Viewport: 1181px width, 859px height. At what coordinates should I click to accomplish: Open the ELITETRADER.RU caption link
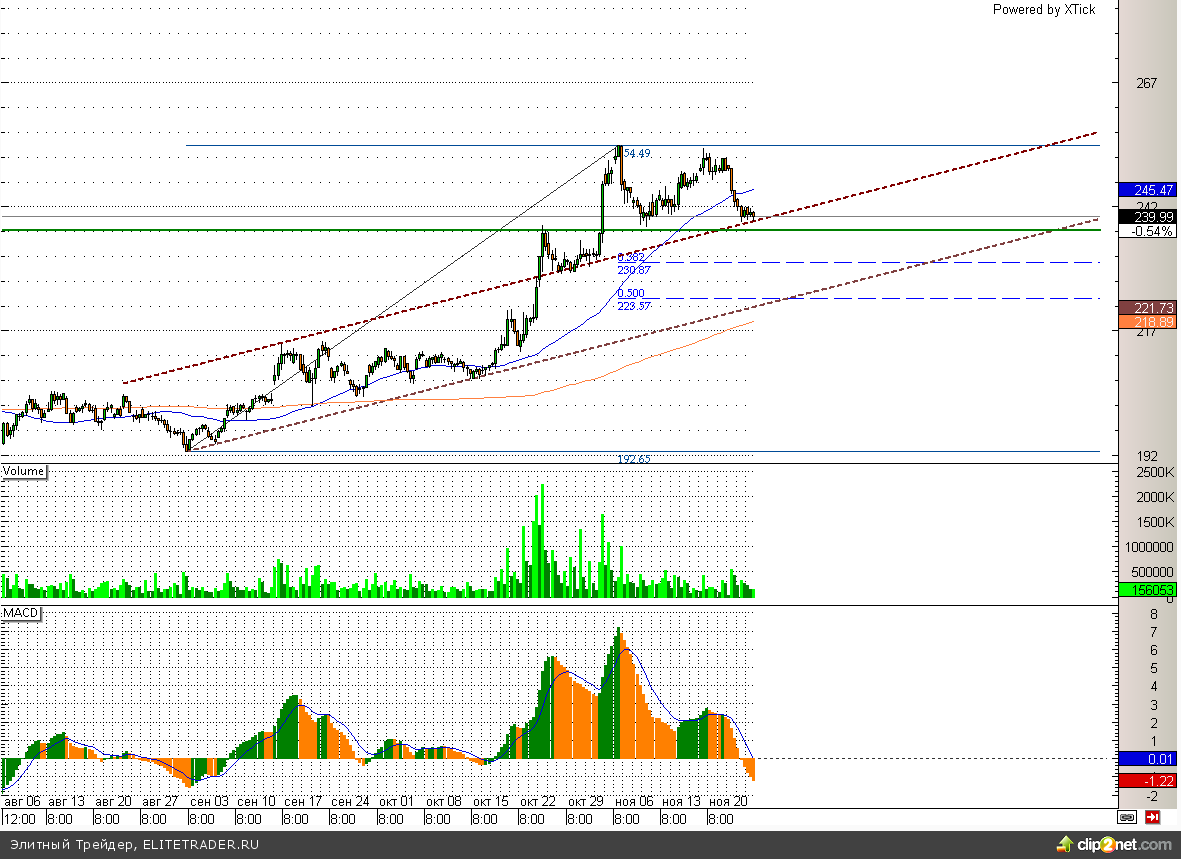[x=198, y=846]
